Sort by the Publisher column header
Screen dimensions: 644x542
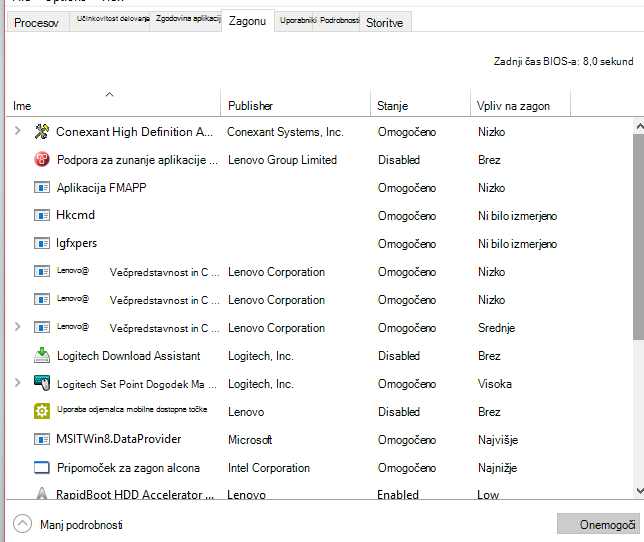click(x=295, y=103)
